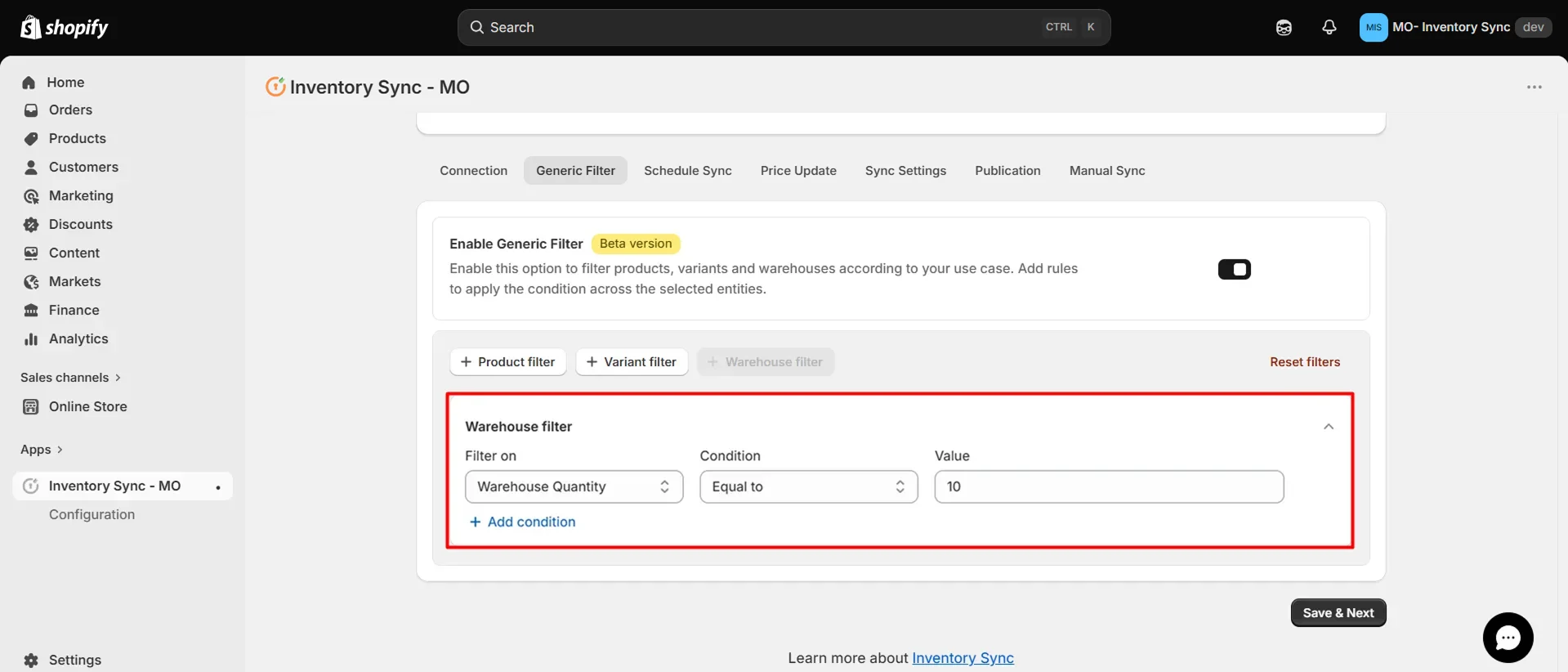Viewport: 1568px width, 672px height.
Task: Open notifications bell
Action: (x=1329, y=28)
